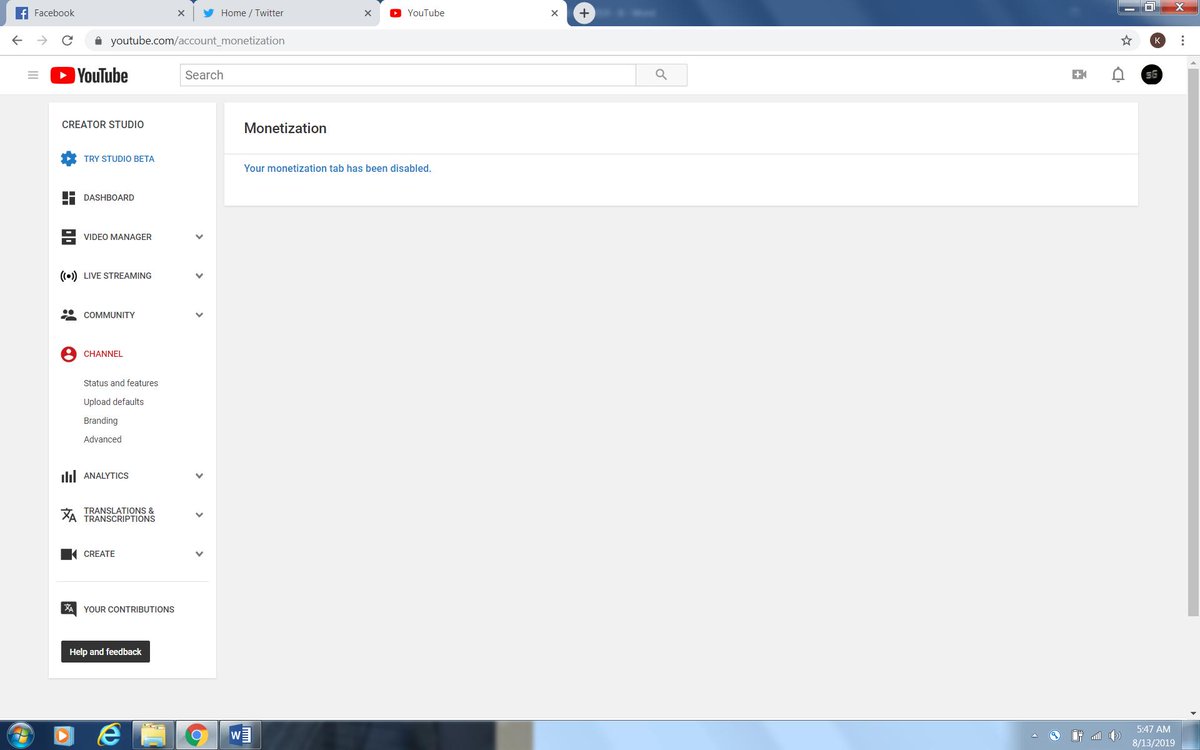The height and width of the screenshot is (750, 1200).
Task: Expand the Live Streaming section
Action: click(x=199, y=276)
